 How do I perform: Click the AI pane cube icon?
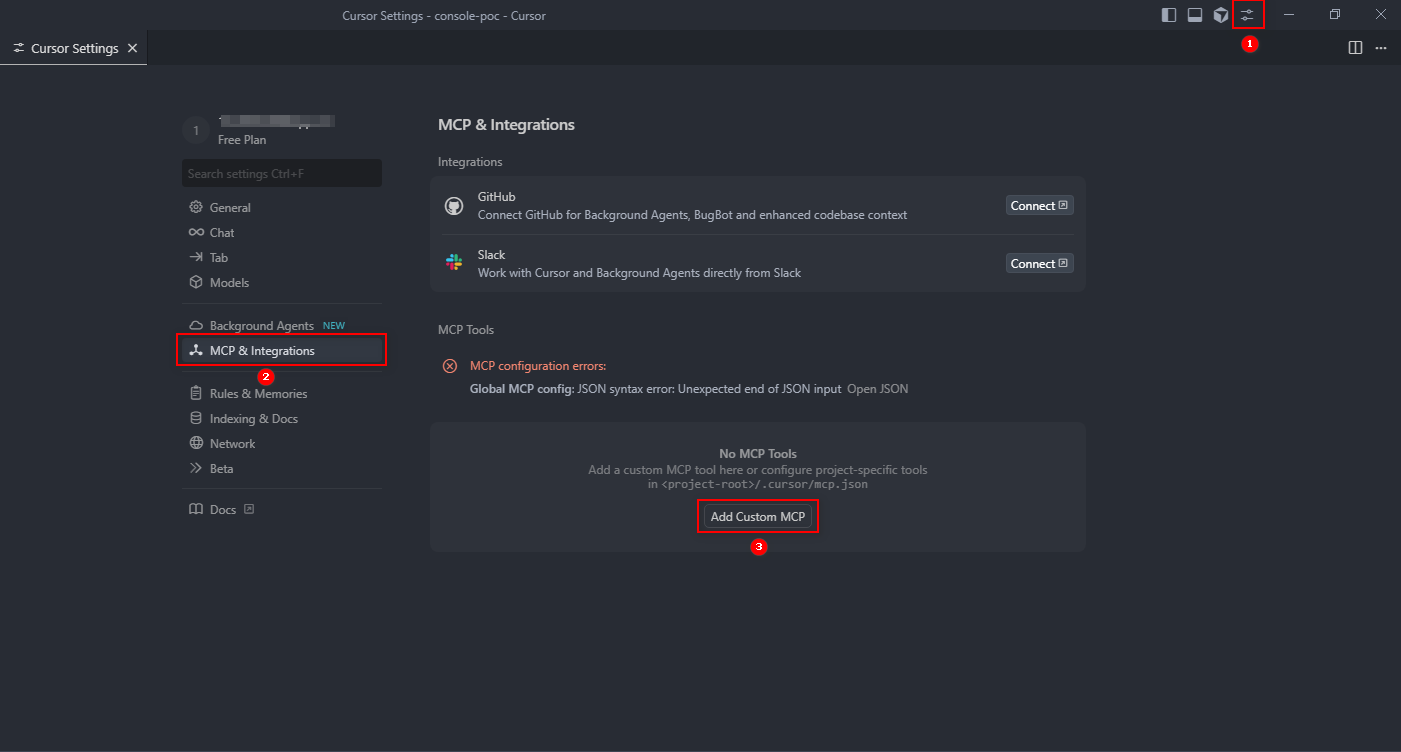(1221, 15)
